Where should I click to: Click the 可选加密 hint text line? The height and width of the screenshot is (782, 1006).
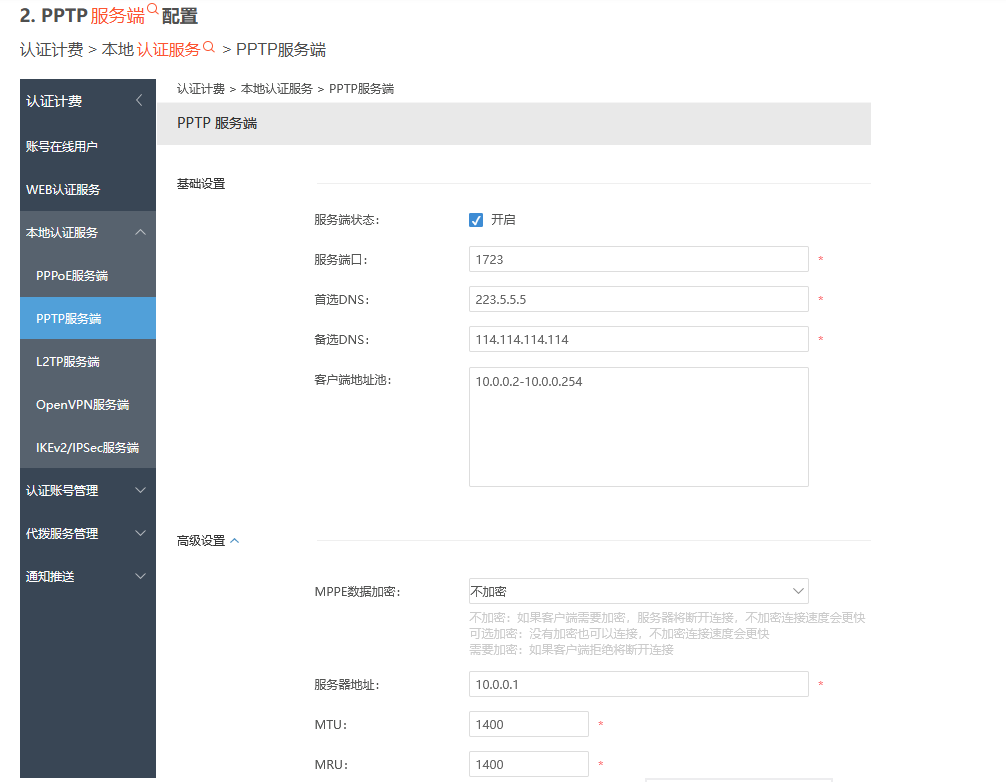click(x=619, y=633)
